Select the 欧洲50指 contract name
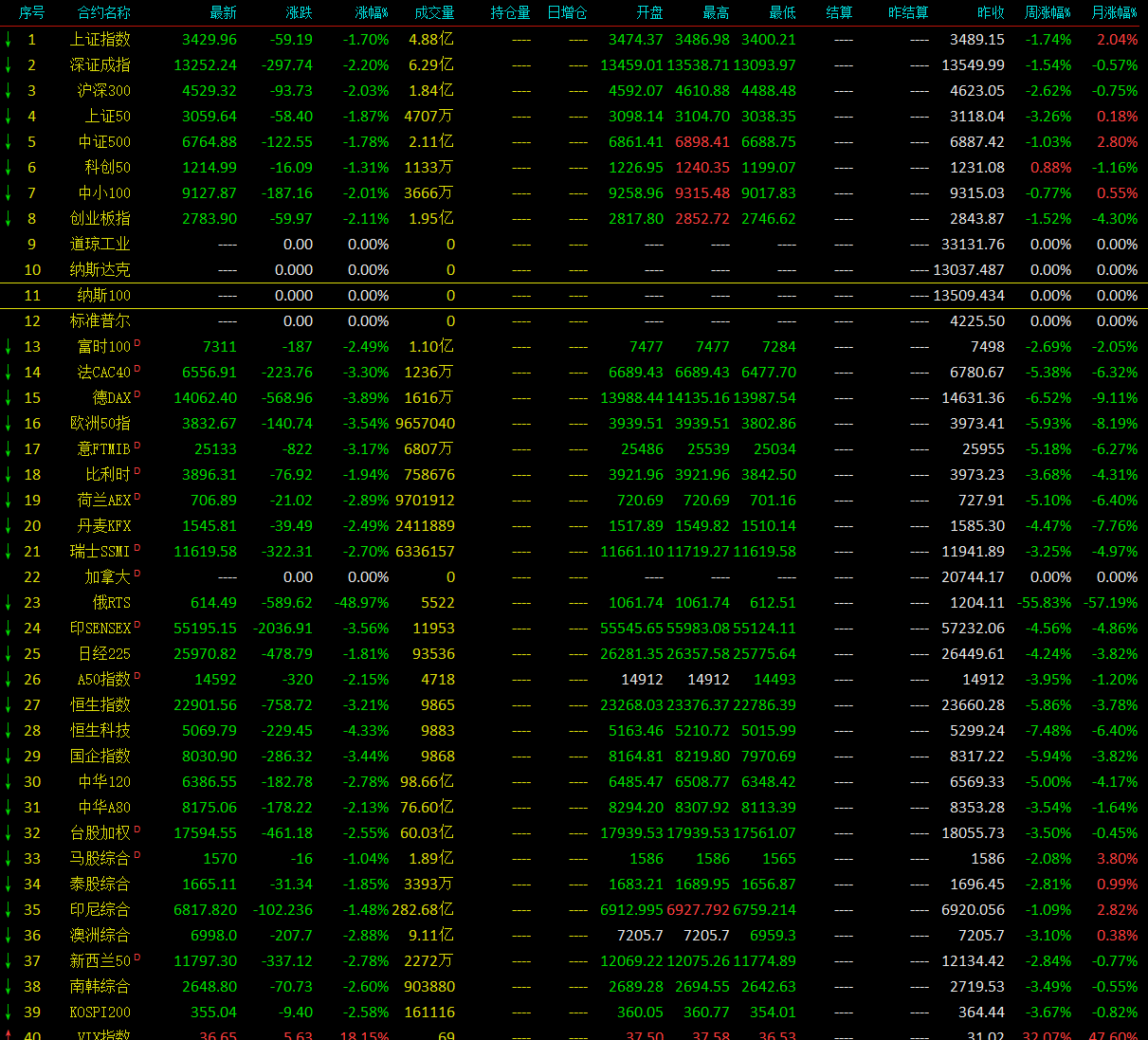1148x1040 pixels. point(100,424)
